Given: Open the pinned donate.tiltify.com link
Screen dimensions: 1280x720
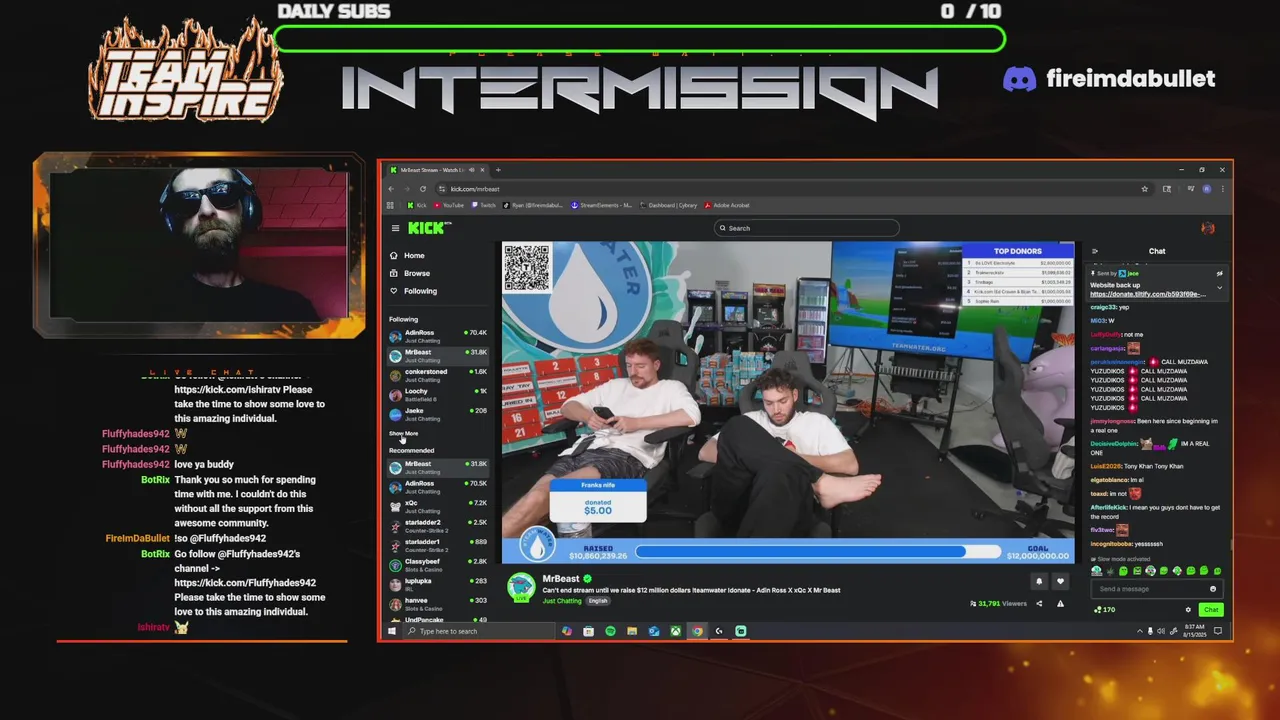Looking at the screenshot, I should pyautogui.click(x=1148, y=294).
